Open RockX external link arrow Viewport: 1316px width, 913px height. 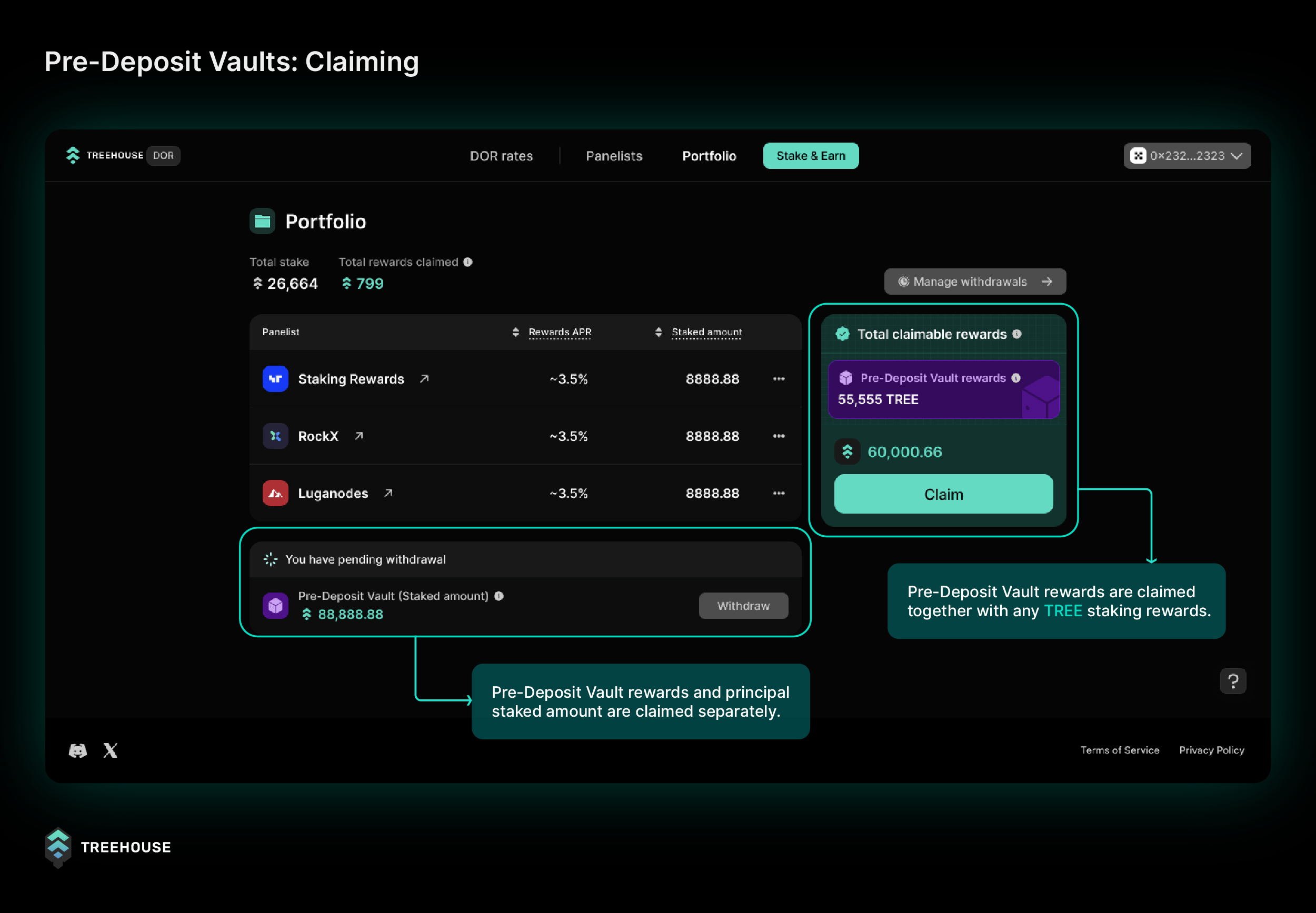359,436
